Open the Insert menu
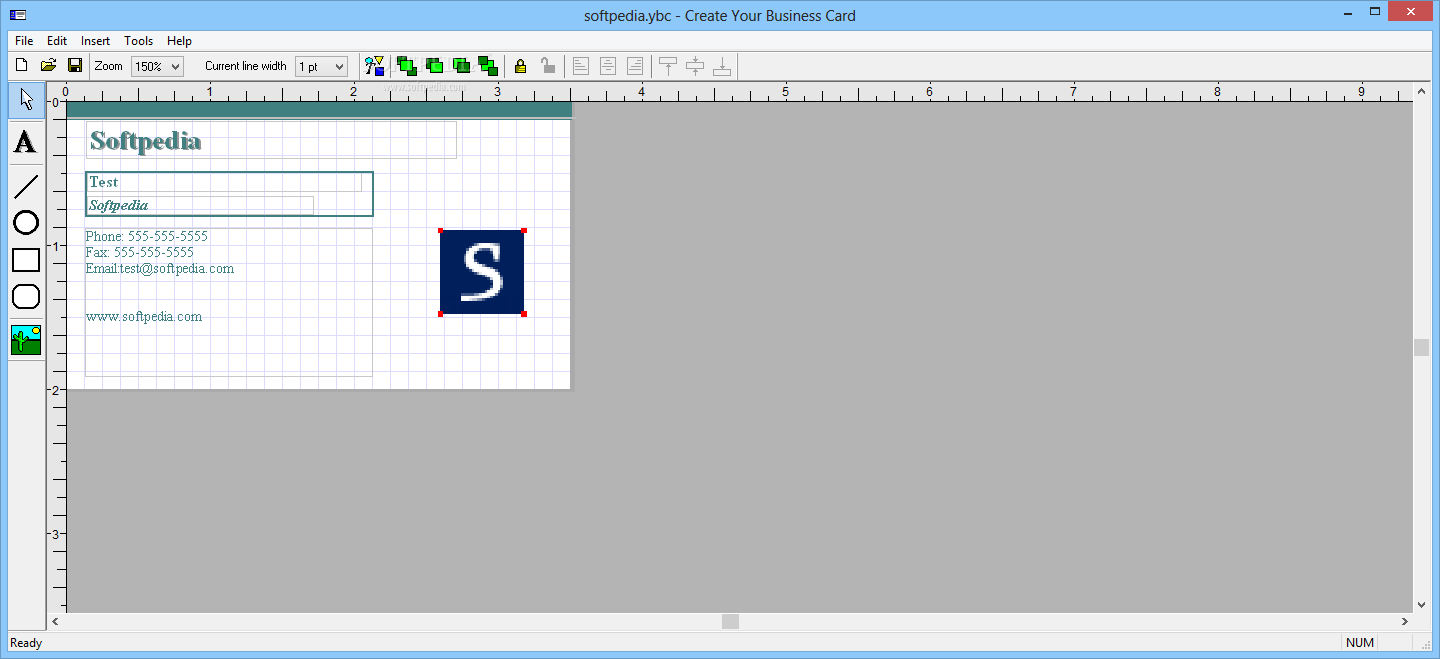The image size is (1440, 659). [x=96, y=41]
